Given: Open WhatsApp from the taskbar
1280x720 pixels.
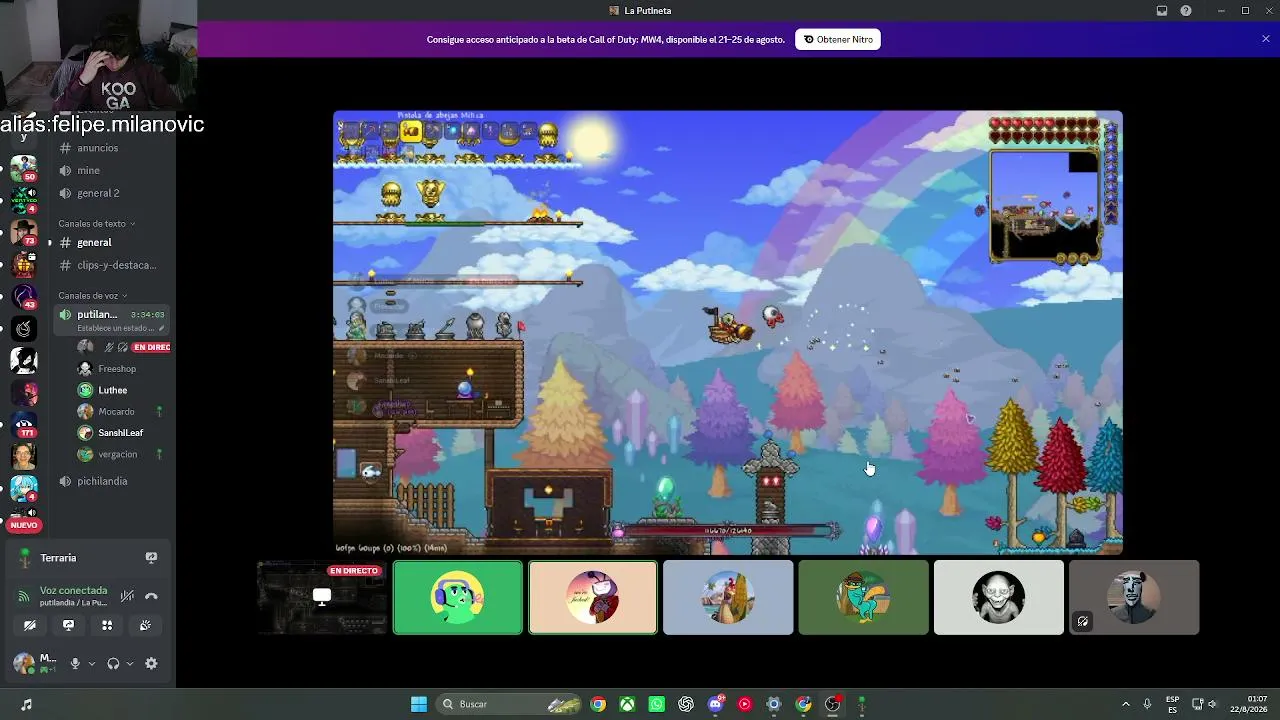Looking at the screenshot, I should click(656, 704).
